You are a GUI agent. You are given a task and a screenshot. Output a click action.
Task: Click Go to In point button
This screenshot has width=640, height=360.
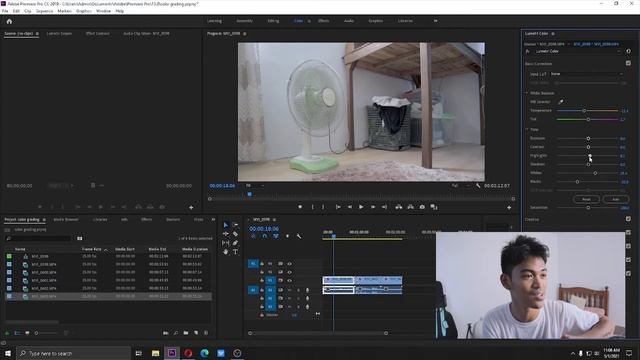click(338, 207)
